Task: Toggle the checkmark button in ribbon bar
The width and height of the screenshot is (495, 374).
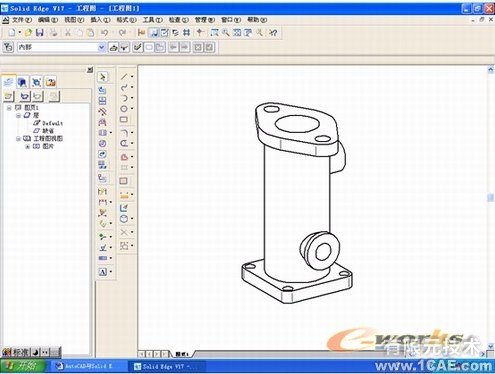Action: (138, 47)
